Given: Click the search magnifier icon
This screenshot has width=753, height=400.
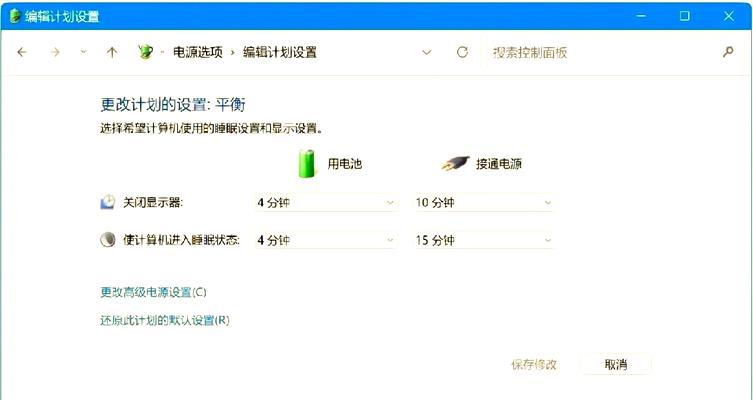Looking at the screenshot, I should point(728,52).
